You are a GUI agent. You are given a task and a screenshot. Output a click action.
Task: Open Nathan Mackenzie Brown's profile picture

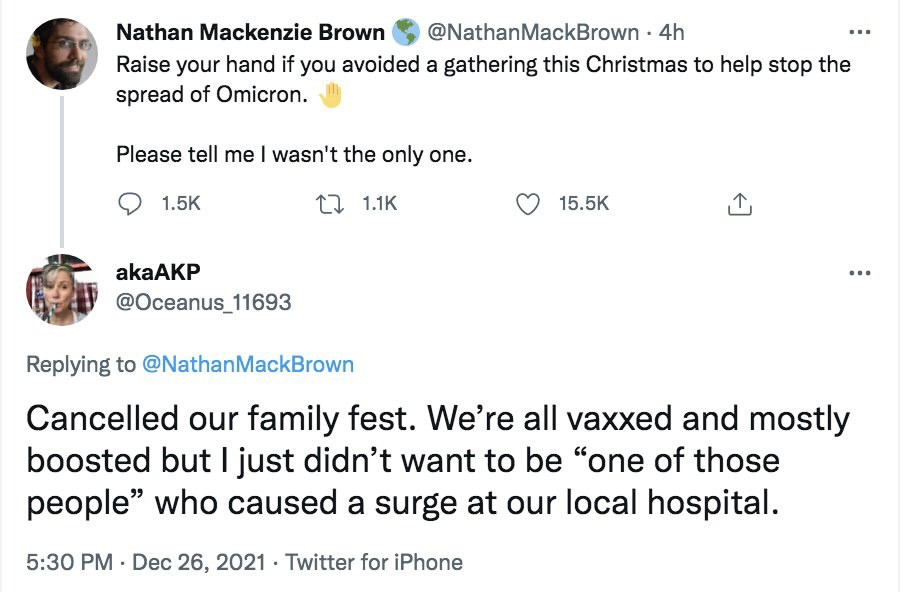(61, 52)
